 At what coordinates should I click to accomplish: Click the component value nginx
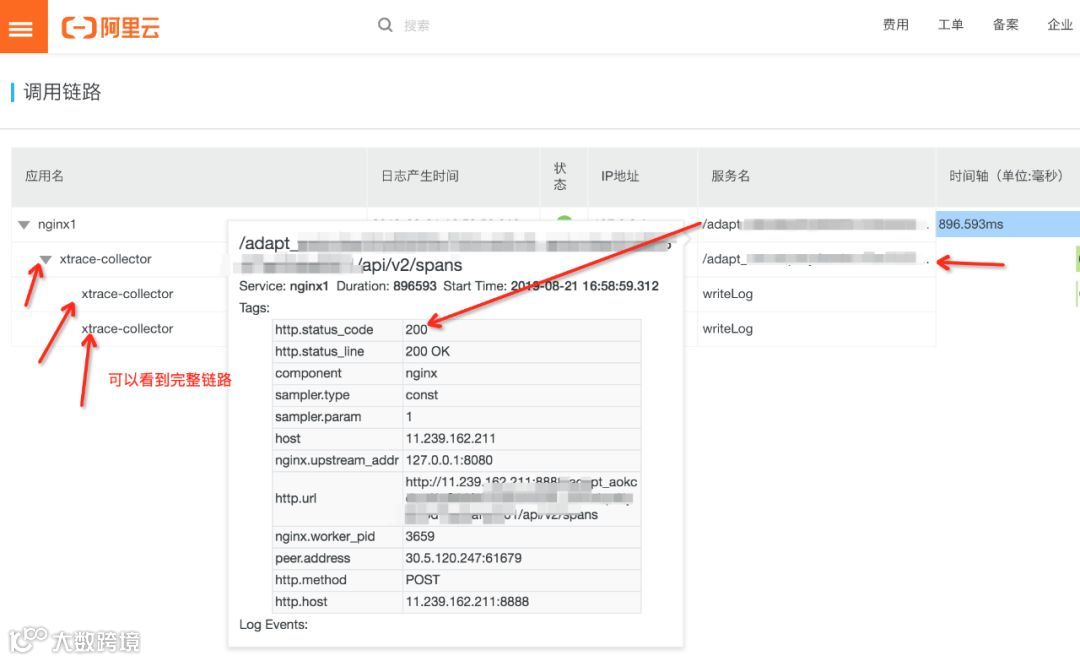[421, 373]
